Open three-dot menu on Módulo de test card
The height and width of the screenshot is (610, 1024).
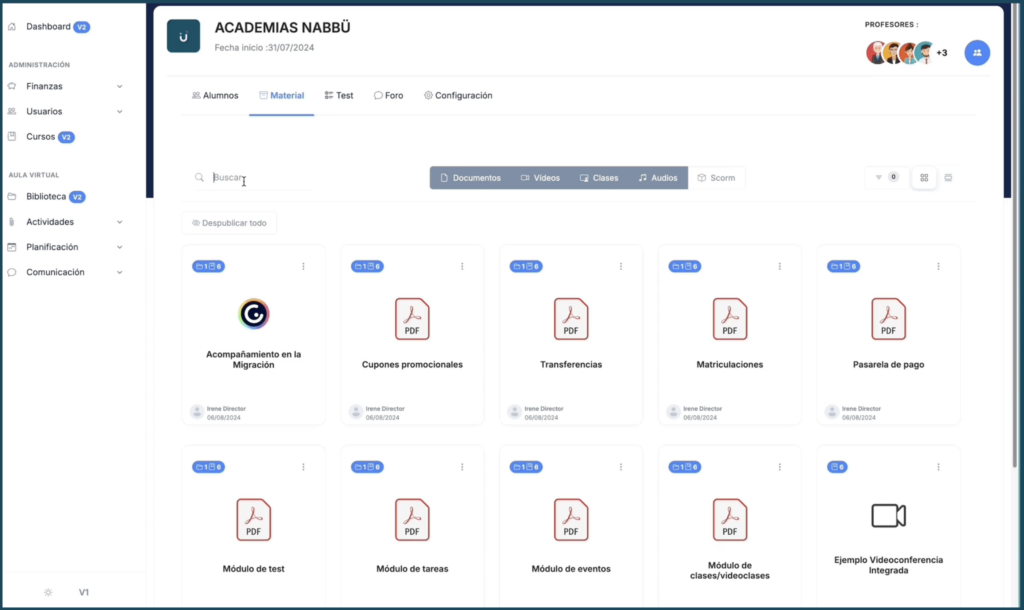(303, 467)
